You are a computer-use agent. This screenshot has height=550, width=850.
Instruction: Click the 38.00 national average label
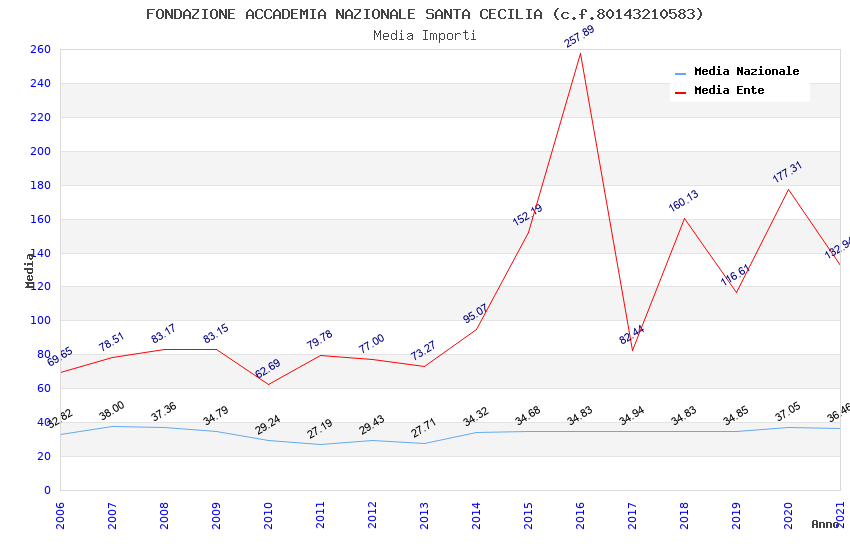tap(112, 411)
